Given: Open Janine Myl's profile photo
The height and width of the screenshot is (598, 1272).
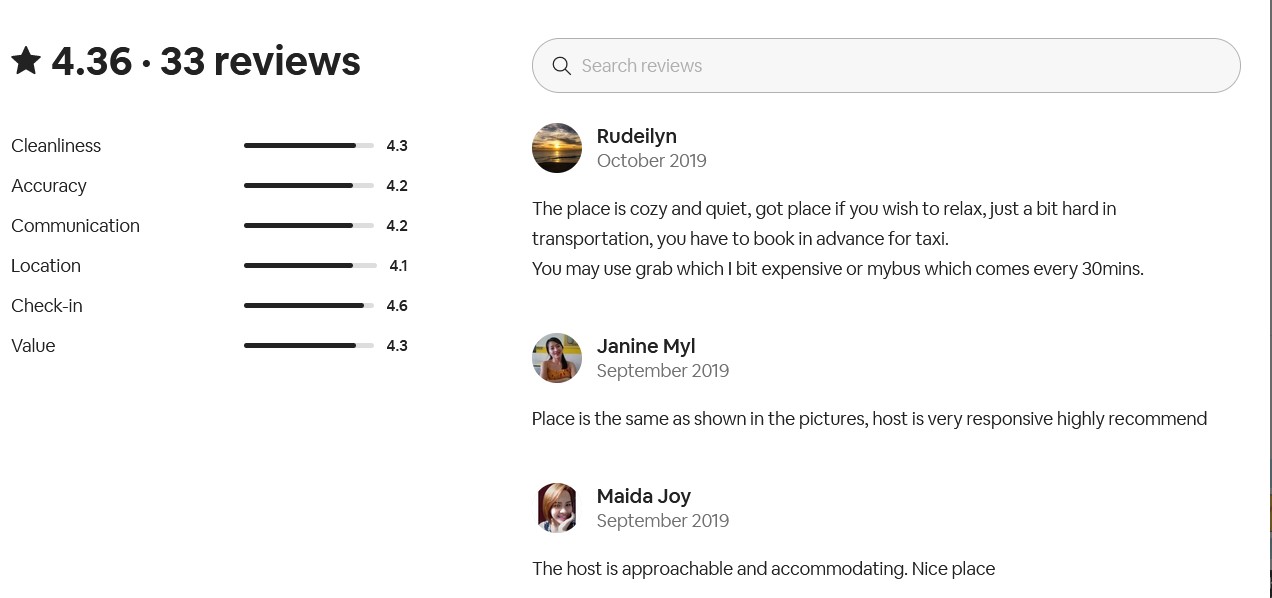Looking at the screenshot, I should tap(557, 358).
